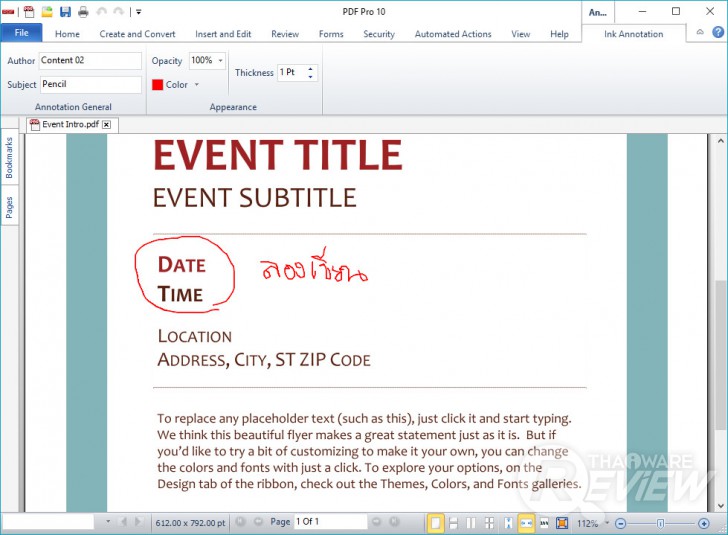
Task: Click the previous search result arrow
Action: 123,522
